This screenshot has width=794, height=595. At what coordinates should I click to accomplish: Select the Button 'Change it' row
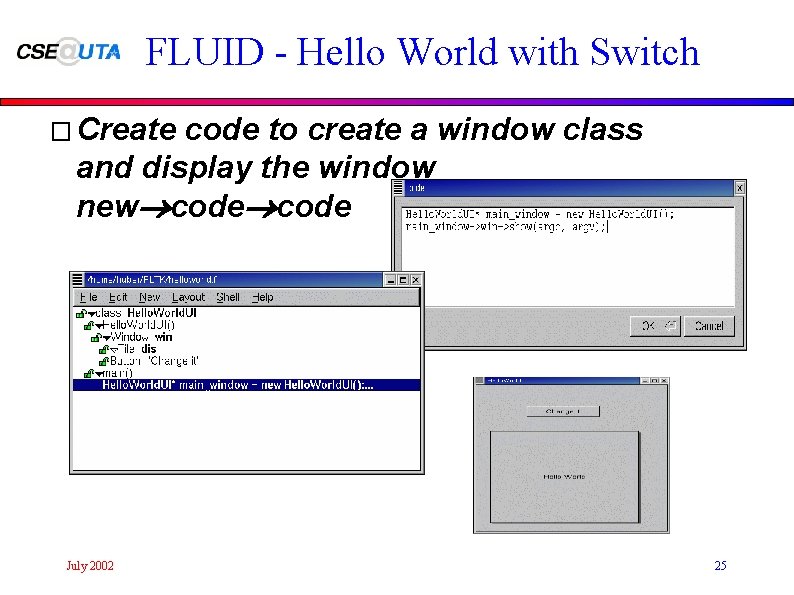[247, 361]
